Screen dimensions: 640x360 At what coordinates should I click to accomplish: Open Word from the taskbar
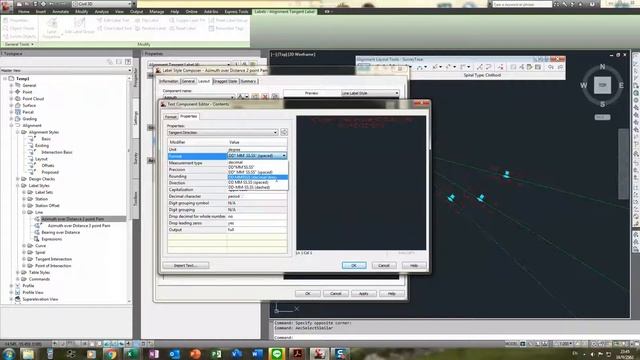257,354
